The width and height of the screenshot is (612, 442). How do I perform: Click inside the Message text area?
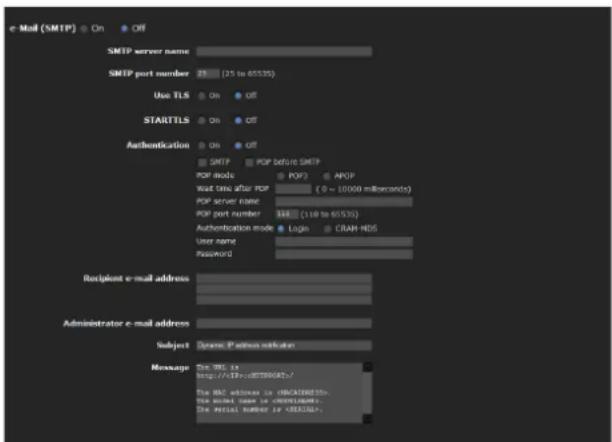(x=279, y=393)
